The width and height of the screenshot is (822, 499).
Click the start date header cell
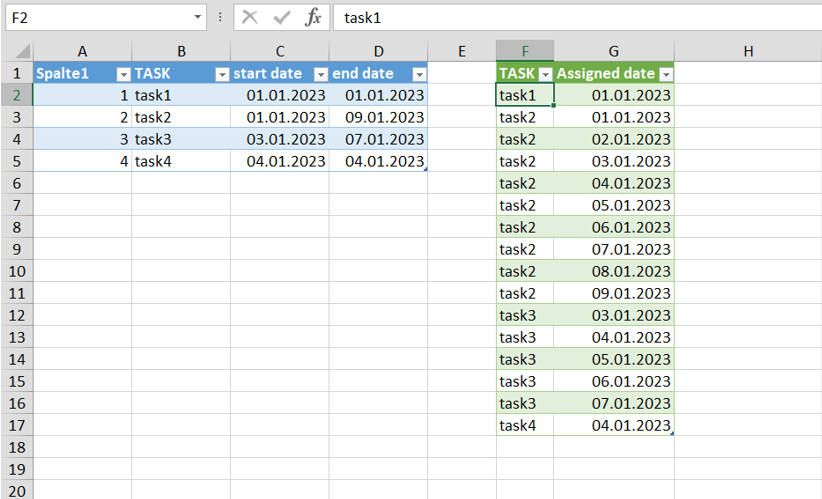click(x=280, y=73)
